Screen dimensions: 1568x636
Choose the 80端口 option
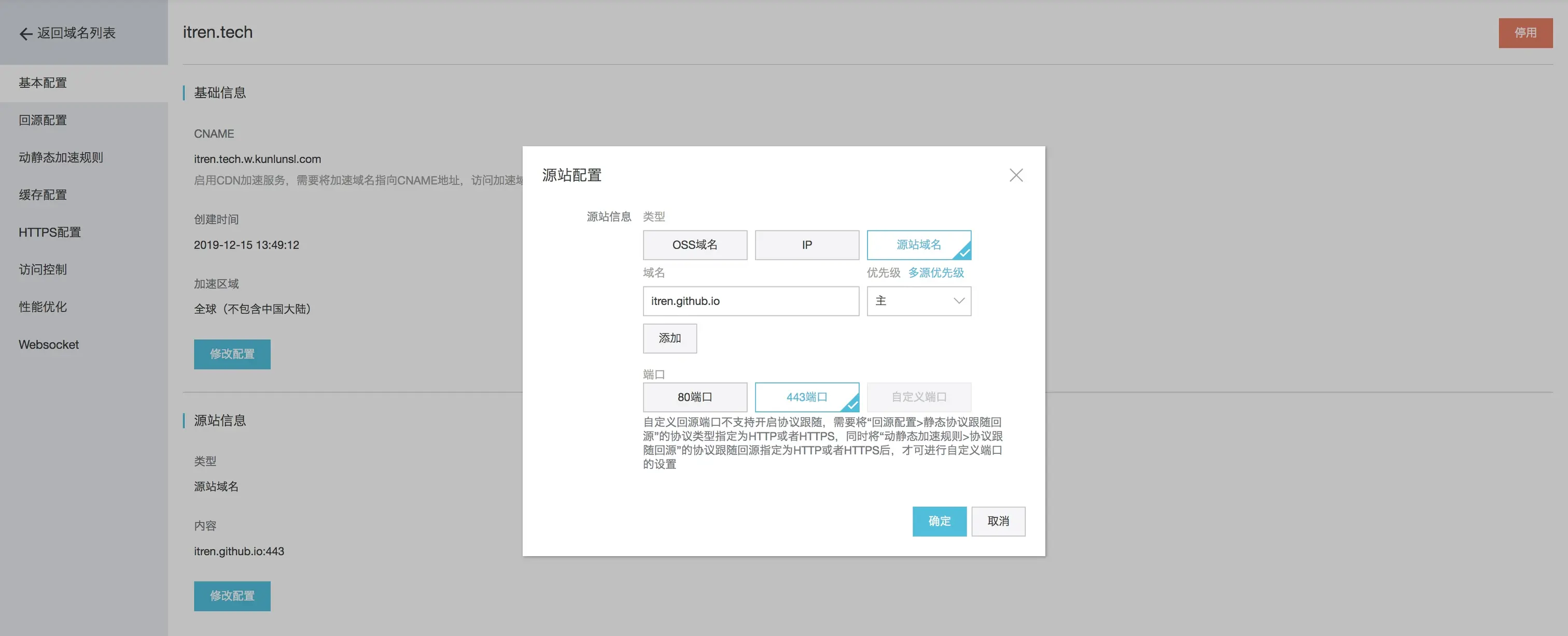[694, 397]
